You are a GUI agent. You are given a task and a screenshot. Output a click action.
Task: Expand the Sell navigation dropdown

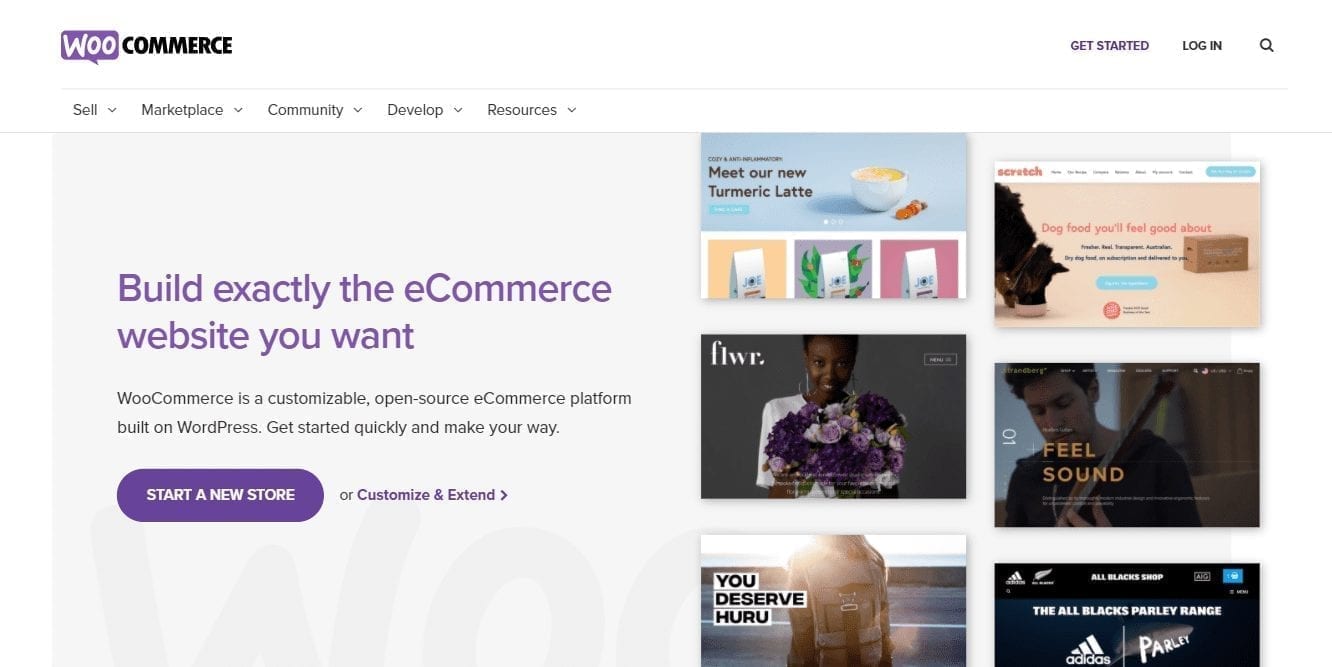tap(111, 110)
